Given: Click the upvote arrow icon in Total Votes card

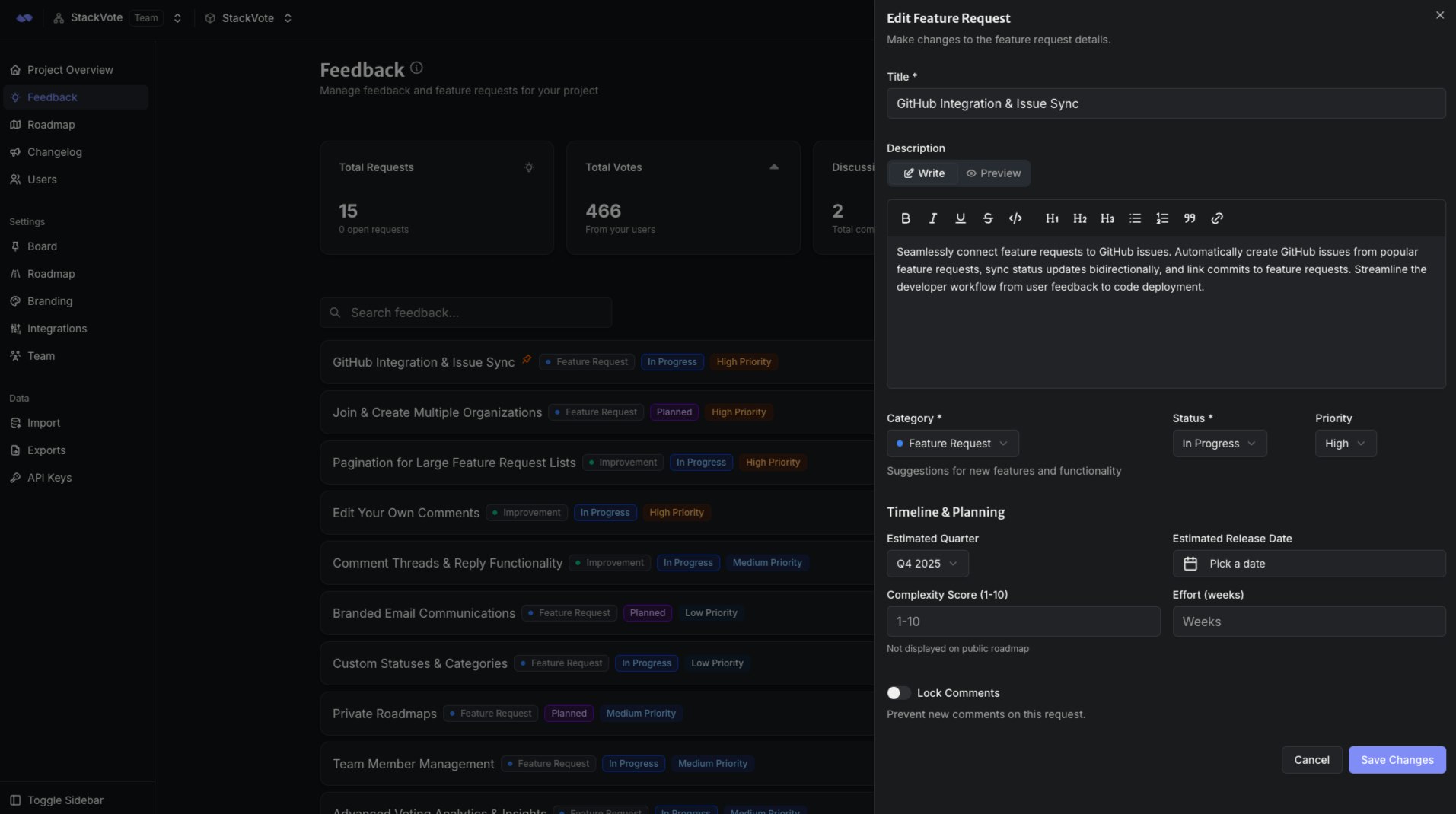Looking at the screenshot, I should (774, 167).
